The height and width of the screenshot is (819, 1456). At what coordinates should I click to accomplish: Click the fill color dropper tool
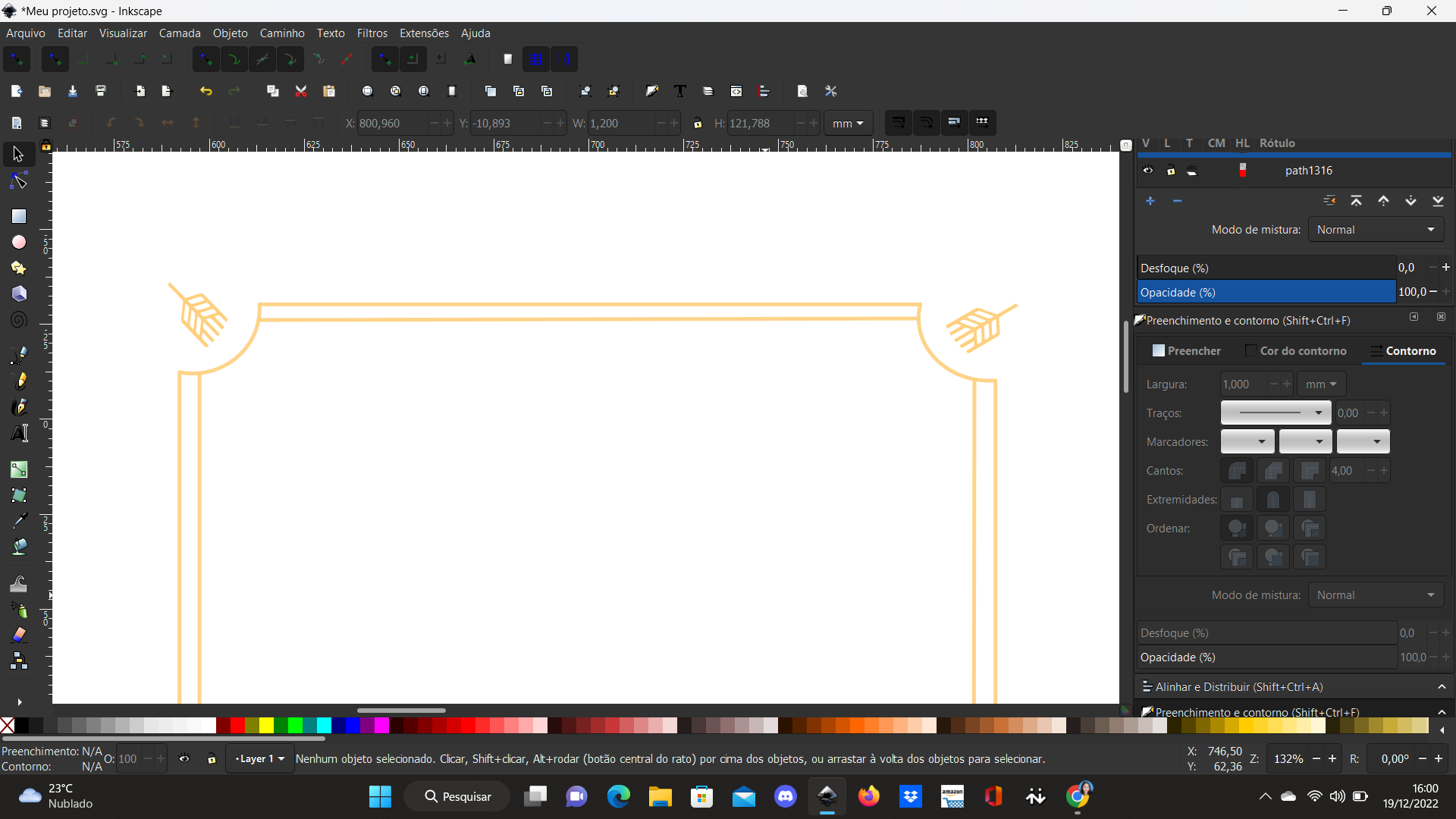pyautogui.click(x=18, y=521)
